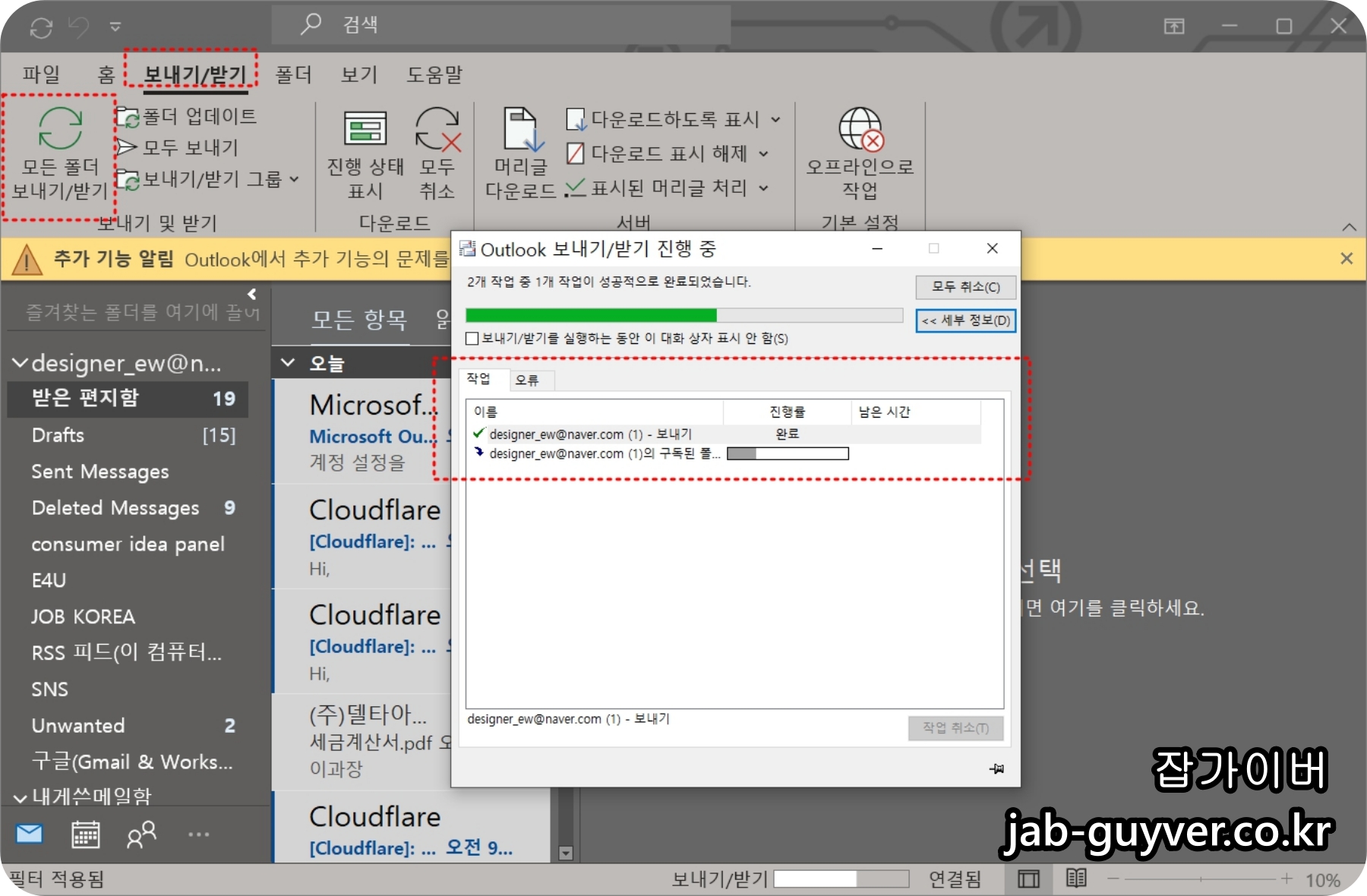Dismiss the add-in warning bar
The height and width of the screenshot is (896, 1367).
[x=1346, y=258]
